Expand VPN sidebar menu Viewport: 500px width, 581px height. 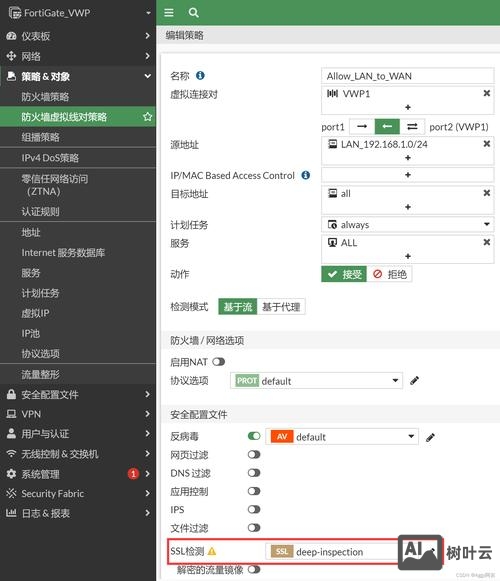pyautogui.click(x=78, y=414)
